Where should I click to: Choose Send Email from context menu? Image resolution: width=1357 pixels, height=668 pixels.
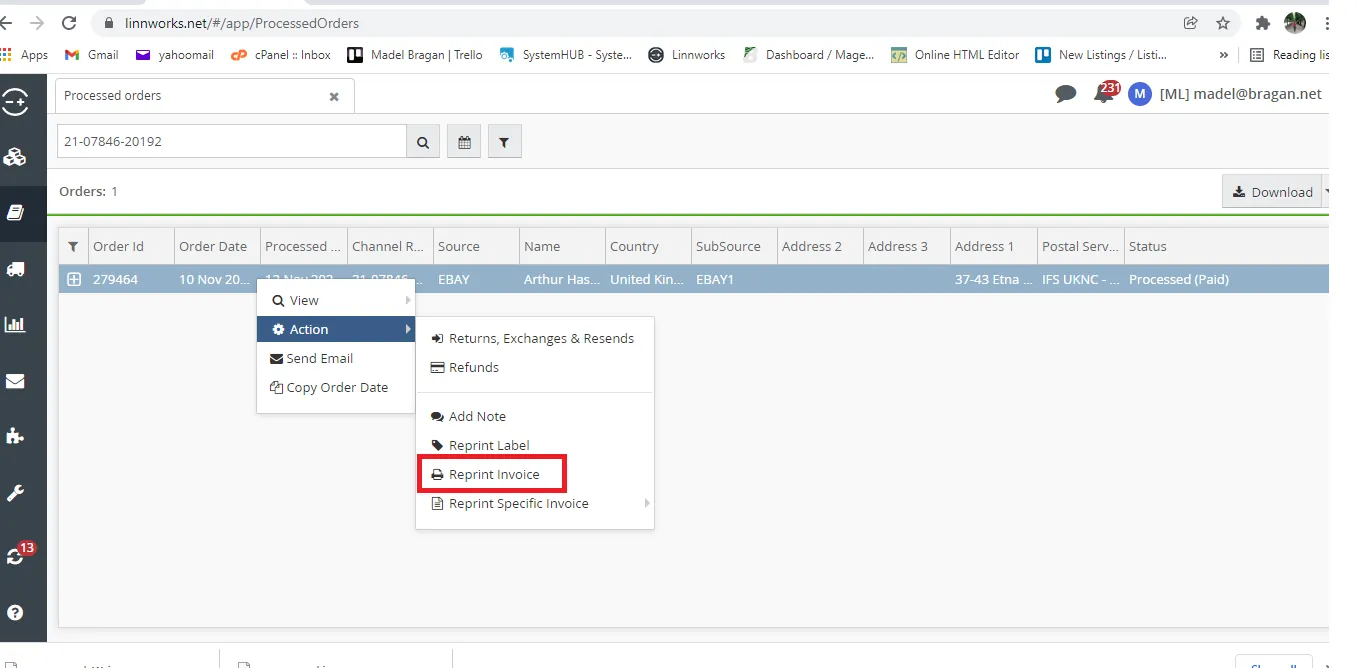(x=336, y=358)
